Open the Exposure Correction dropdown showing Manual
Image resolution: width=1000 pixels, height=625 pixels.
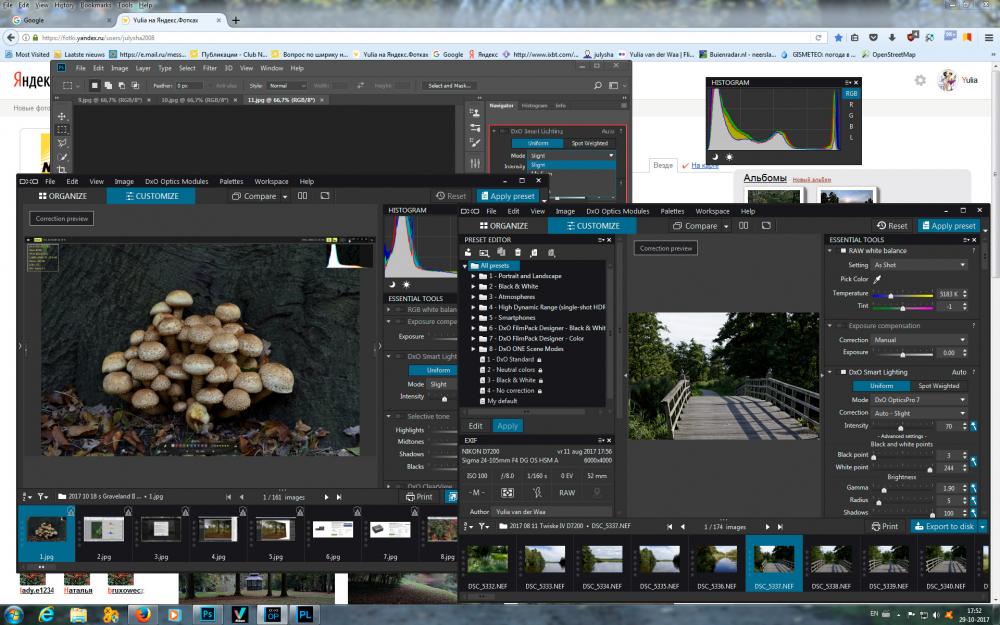pyautogui.click(x=919, y=340)
